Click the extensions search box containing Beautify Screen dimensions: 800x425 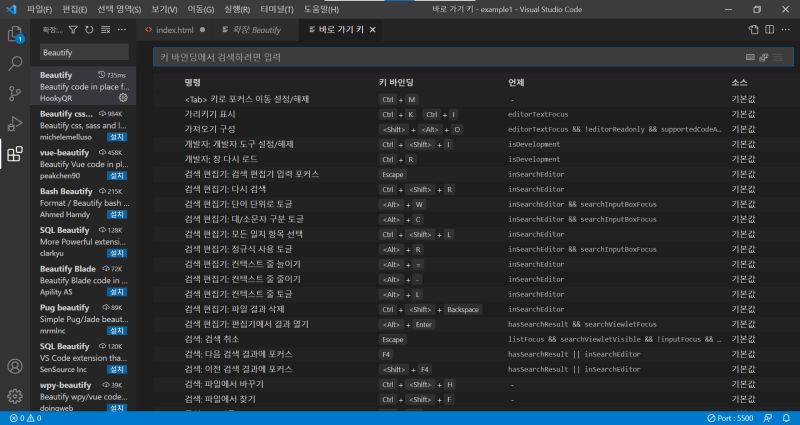84,52
